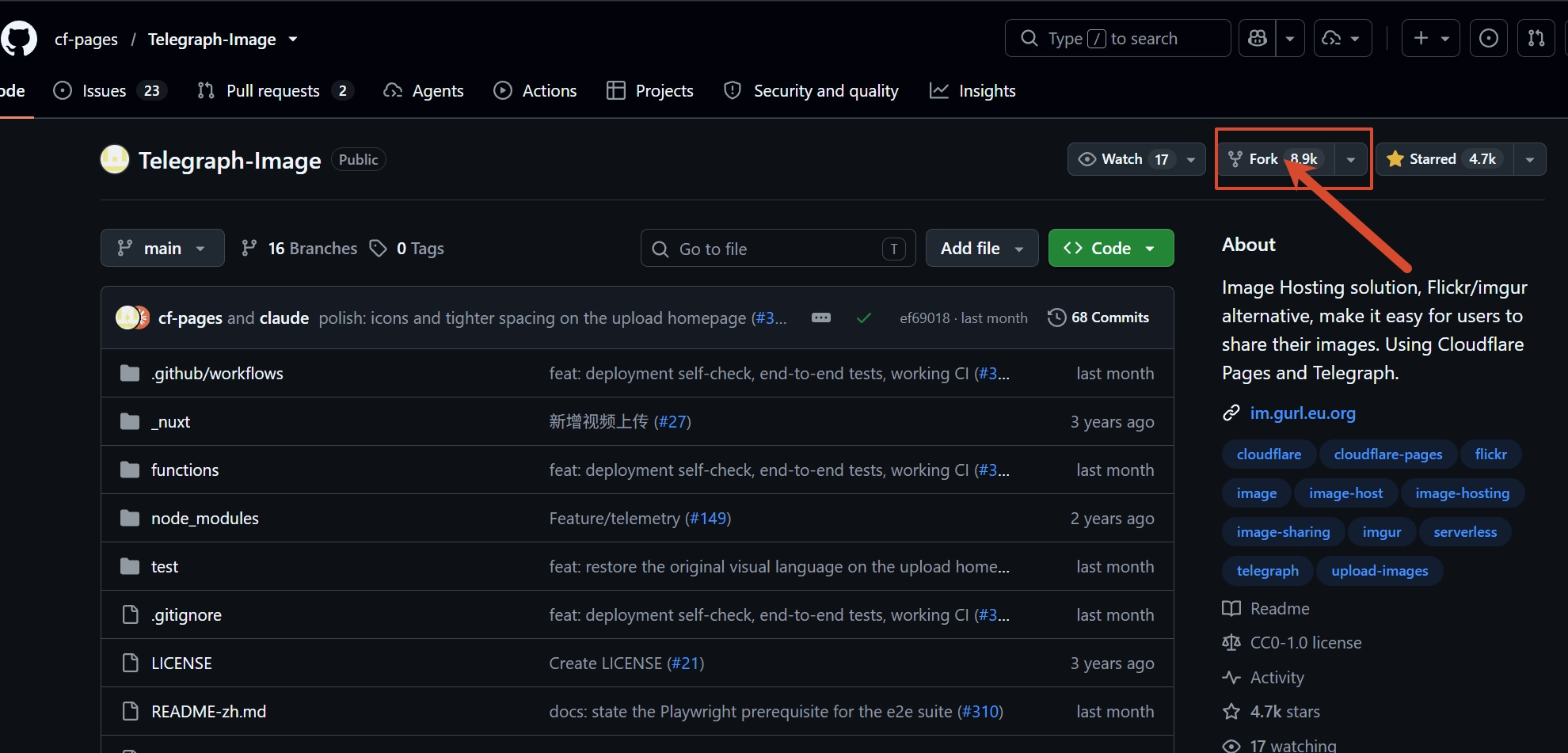Screen dimensions: 1568x753
Task: Click the Telegraph-Image repository avatar
Action: pos(115,159)
